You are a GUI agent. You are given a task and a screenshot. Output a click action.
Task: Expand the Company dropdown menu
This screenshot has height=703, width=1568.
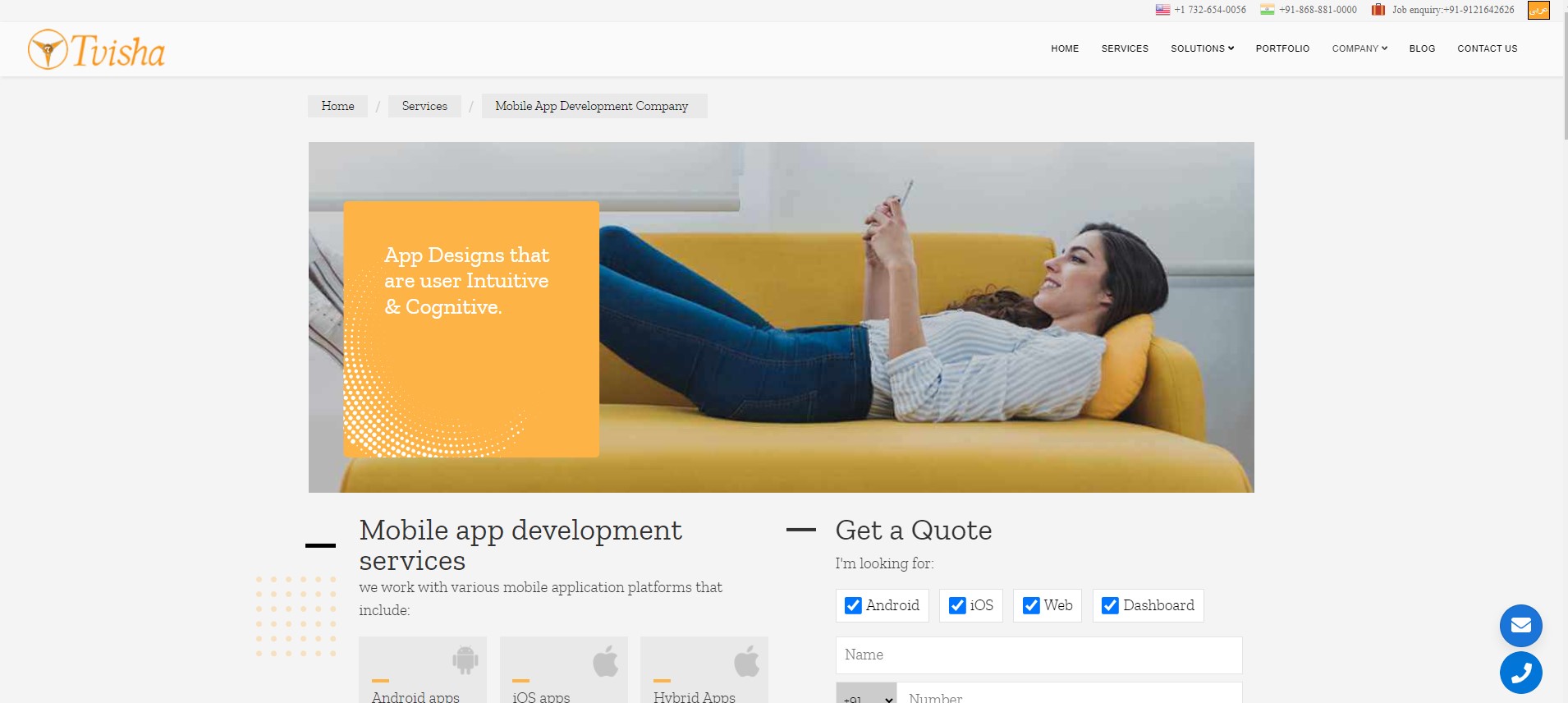tap(1359, 48)
